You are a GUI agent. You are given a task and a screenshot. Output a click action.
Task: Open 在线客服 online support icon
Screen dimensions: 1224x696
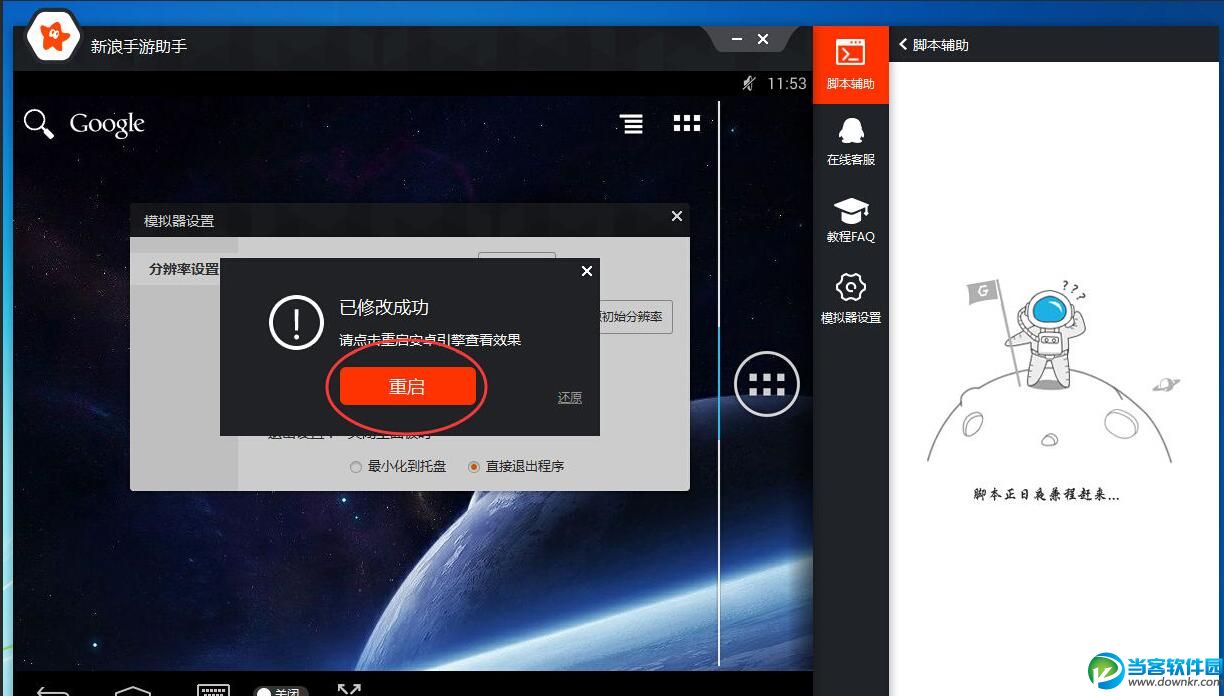coord(851,141)
